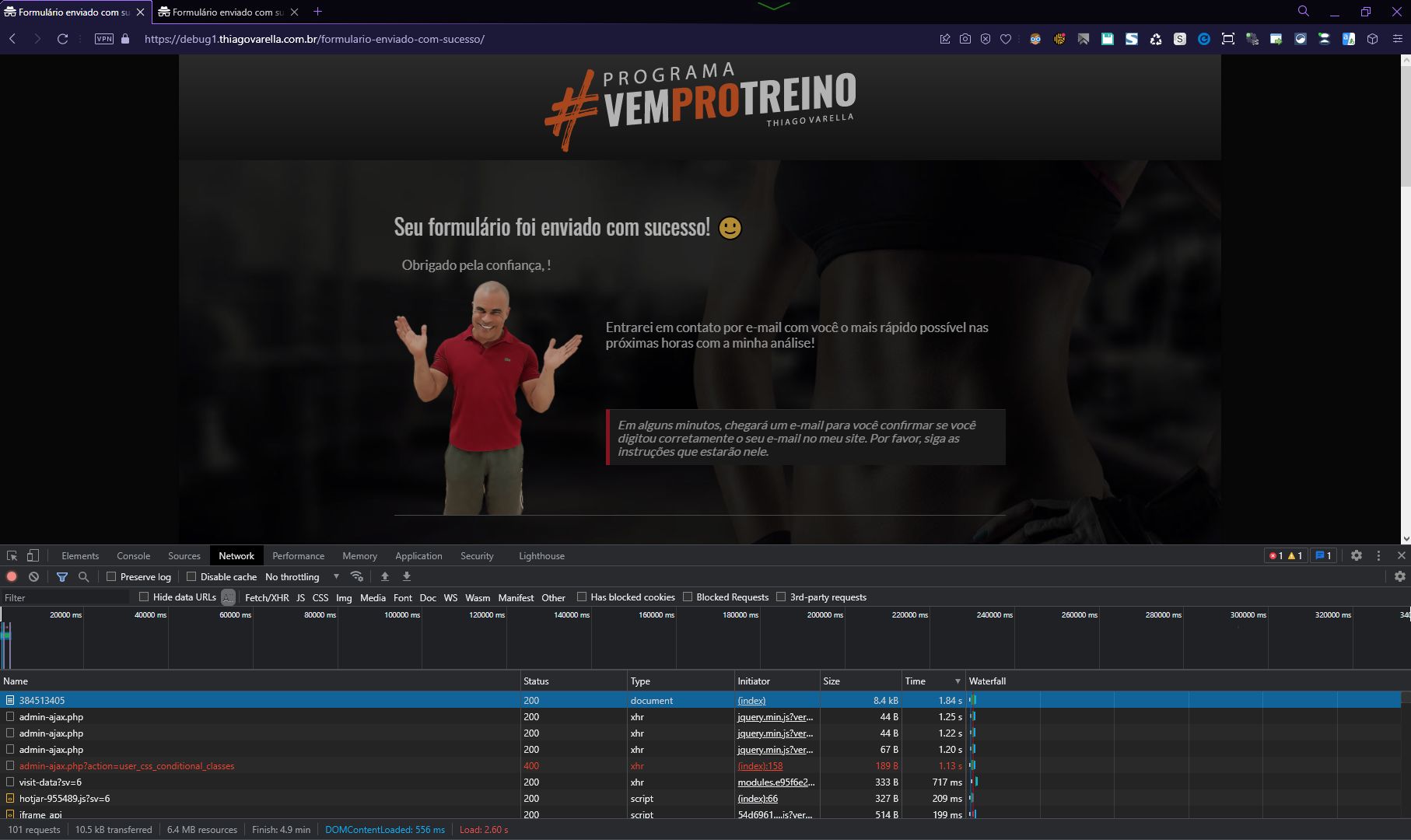Switch to the Console tab
The width and height of the screenshot is (1411, 840).
point(133,556)
